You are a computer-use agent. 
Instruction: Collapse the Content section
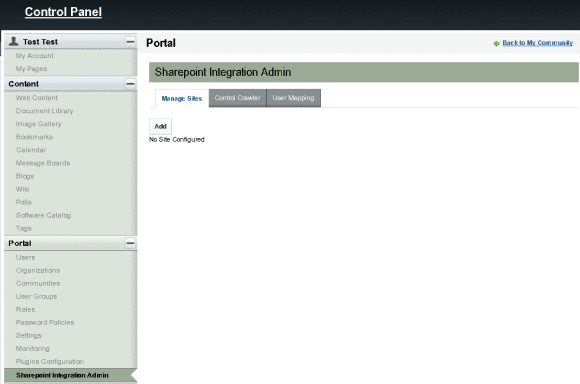pos(130,84)
